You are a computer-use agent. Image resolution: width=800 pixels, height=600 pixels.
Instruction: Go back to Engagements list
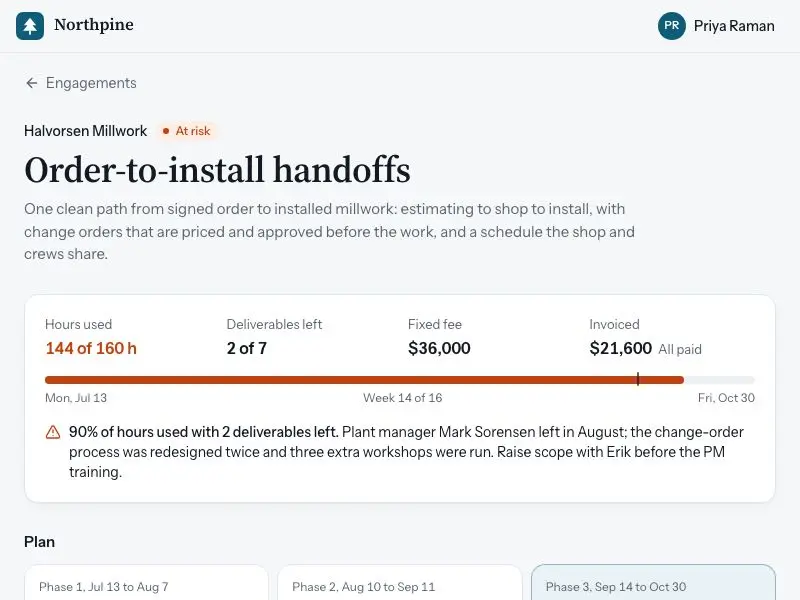81,83
